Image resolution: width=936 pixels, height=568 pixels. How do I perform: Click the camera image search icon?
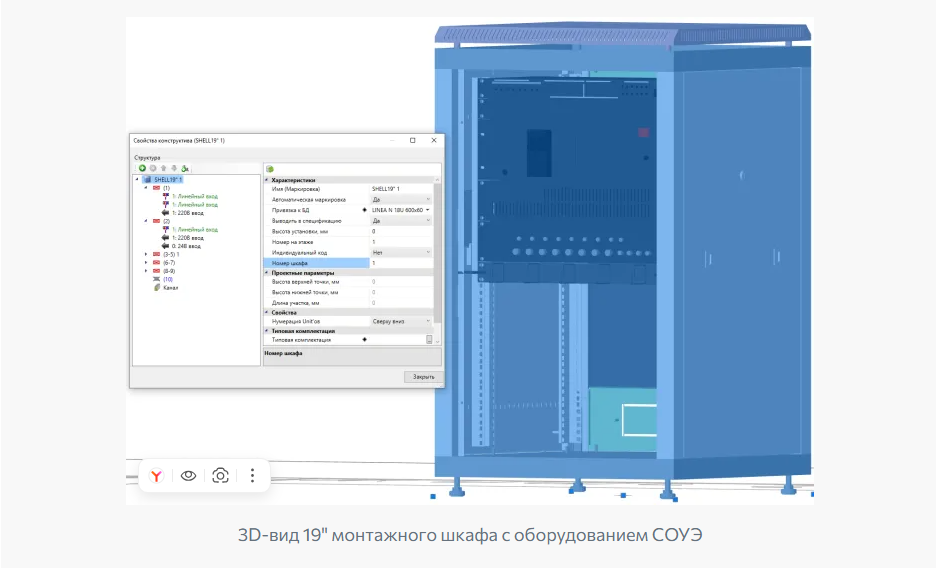click(x=220, y=475)
